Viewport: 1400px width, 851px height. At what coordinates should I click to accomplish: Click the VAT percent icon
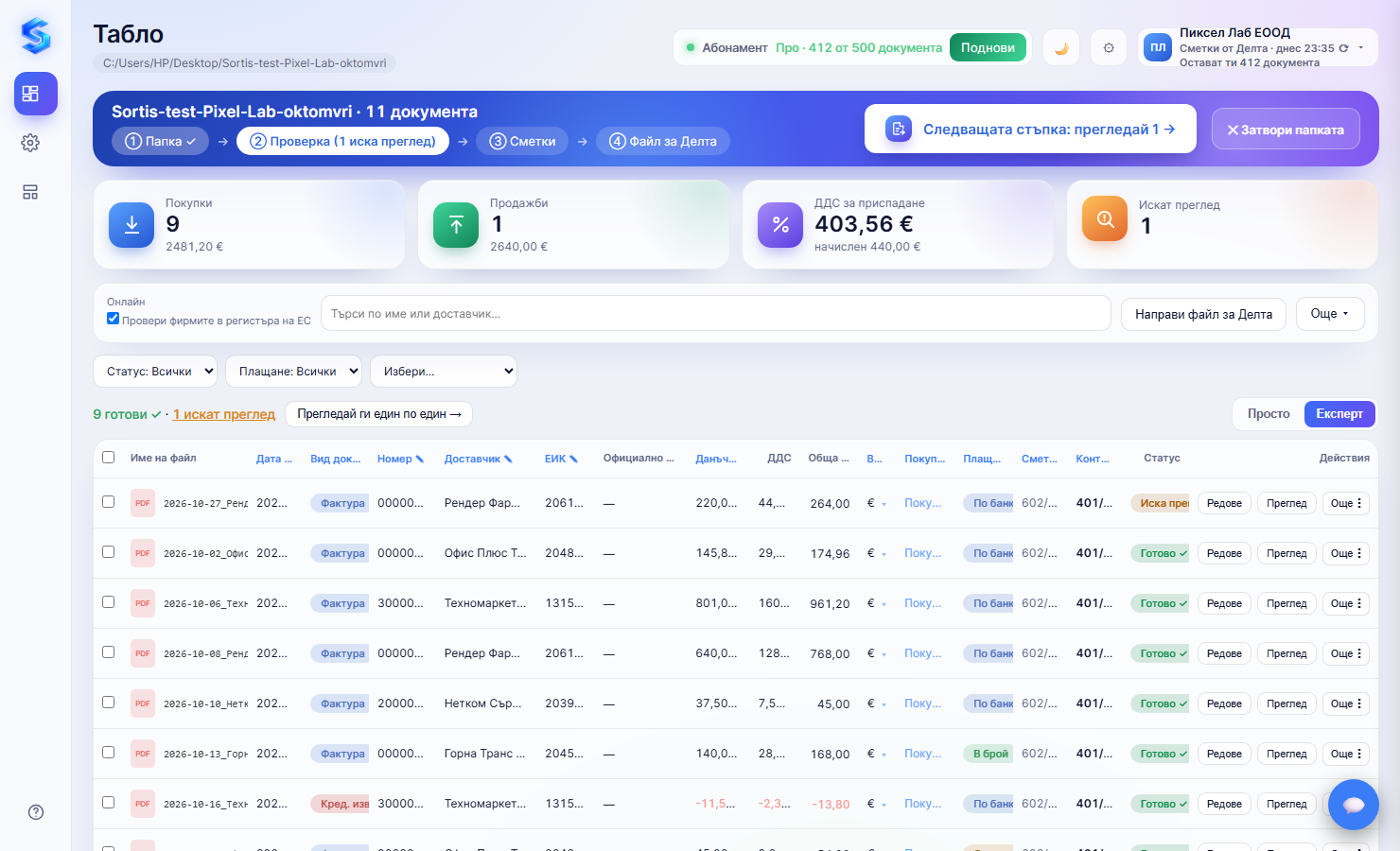[x=780, y=225]
